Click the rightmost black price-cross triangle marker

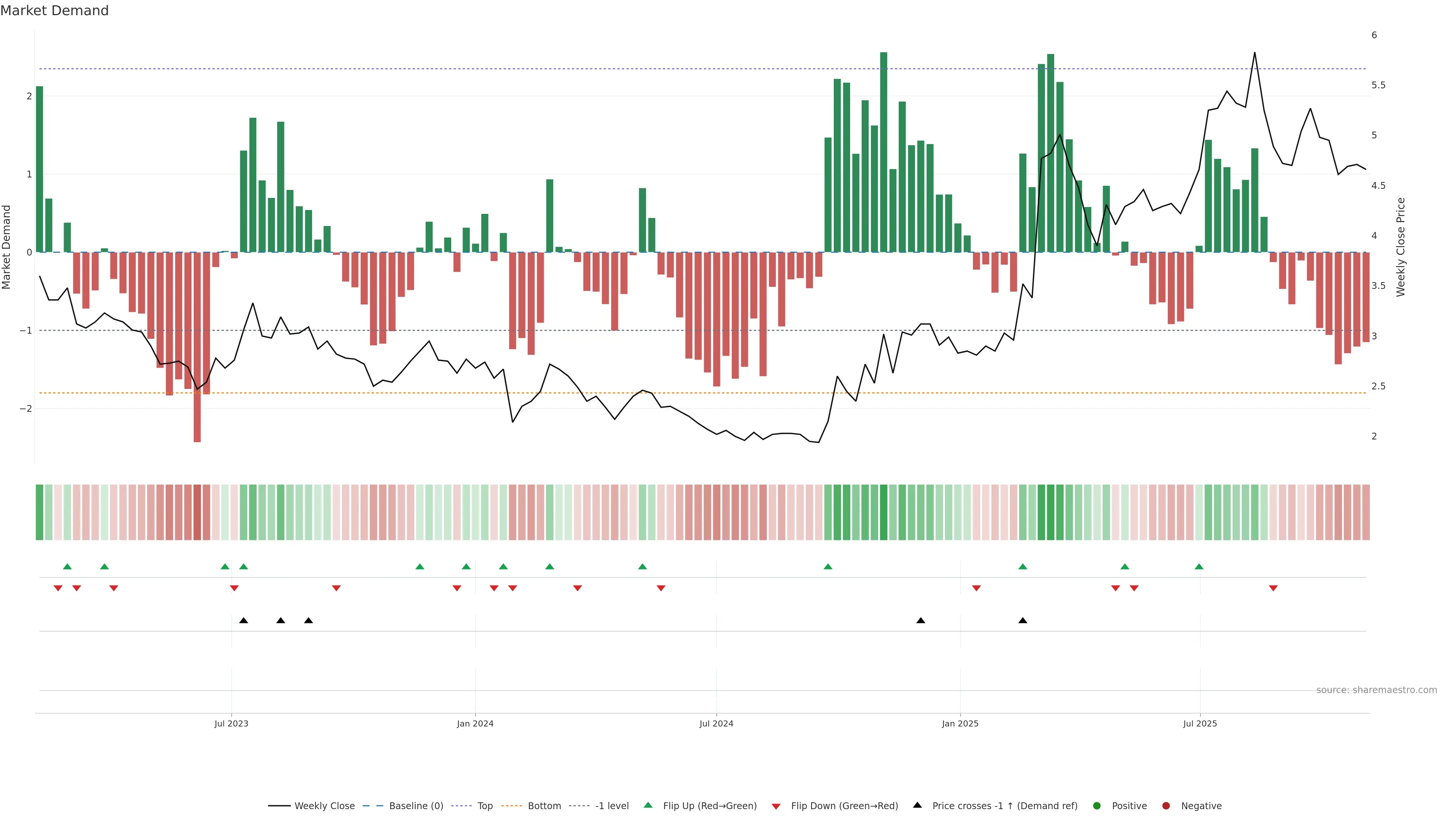(x=1023, y=621)
